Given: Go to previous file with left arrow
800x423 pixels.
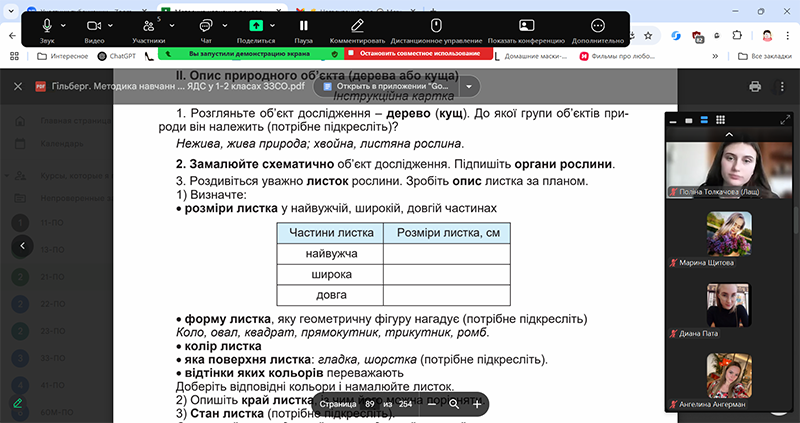Looking at the screenshot, I should click(22, 245).
